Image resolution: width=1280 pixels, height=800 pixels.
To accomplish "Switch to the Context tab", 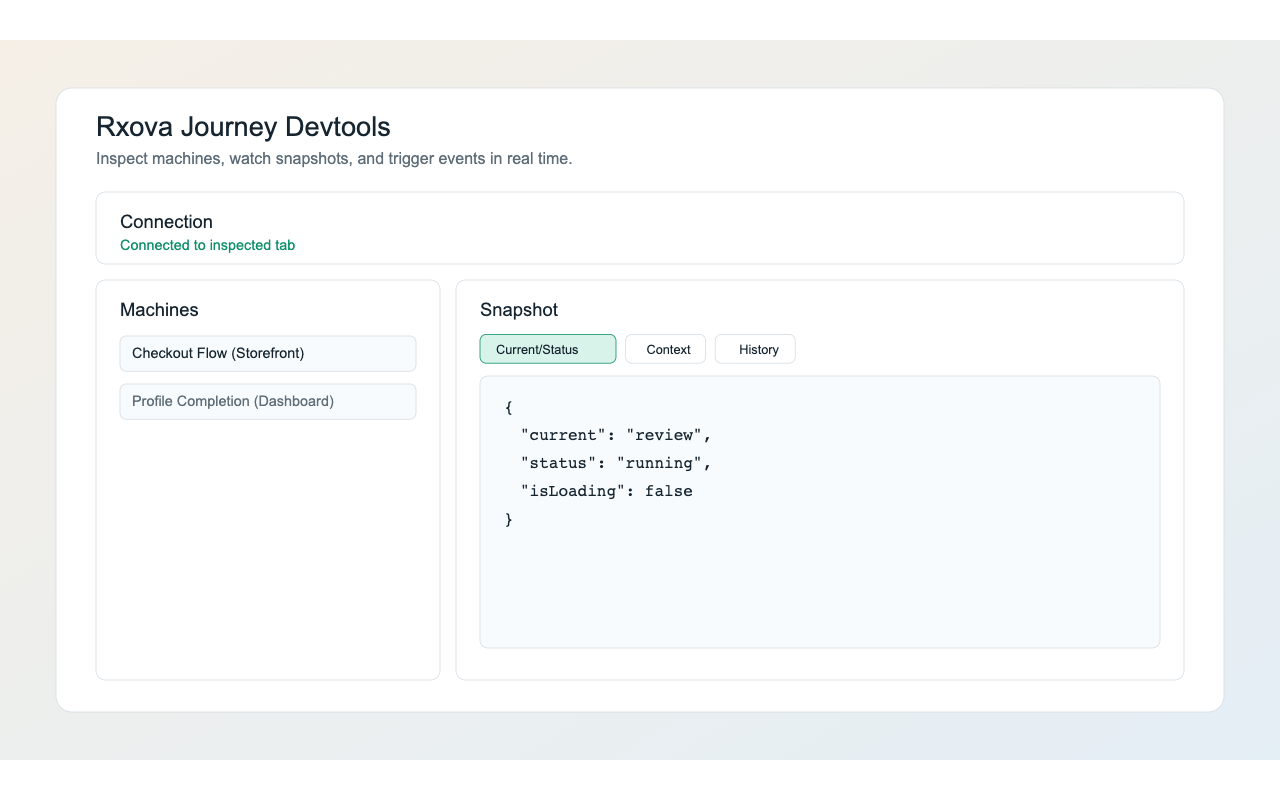I will 665,349.
